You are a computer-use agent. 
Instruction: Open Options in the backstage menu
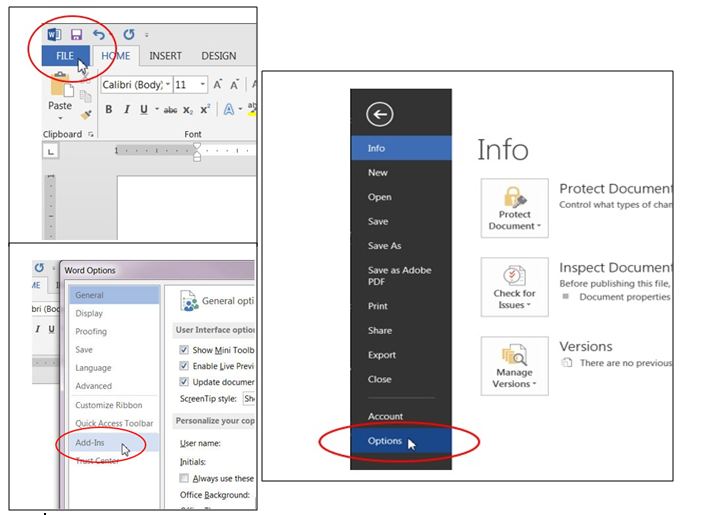click(x=401, y=441)
